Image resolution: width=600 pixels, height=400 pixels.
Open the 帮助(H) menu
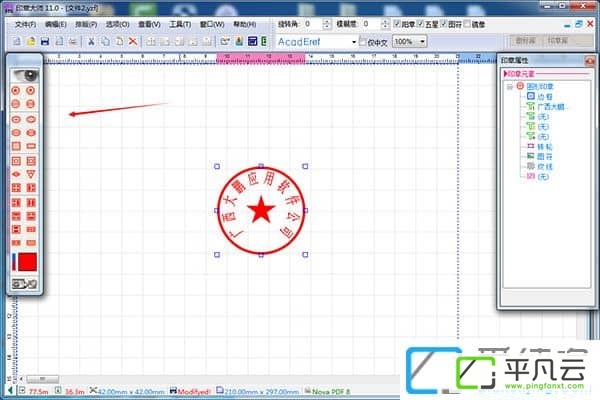coord(245,24)
